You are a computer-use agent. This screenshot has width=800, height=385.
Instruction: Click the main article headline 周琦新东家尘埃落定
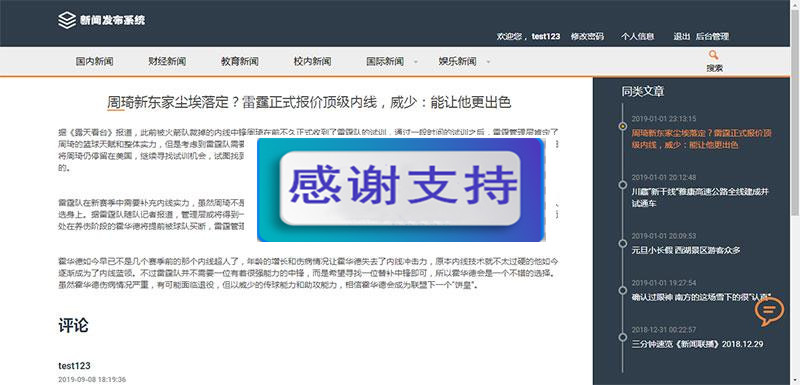click(x=309, y=102)
